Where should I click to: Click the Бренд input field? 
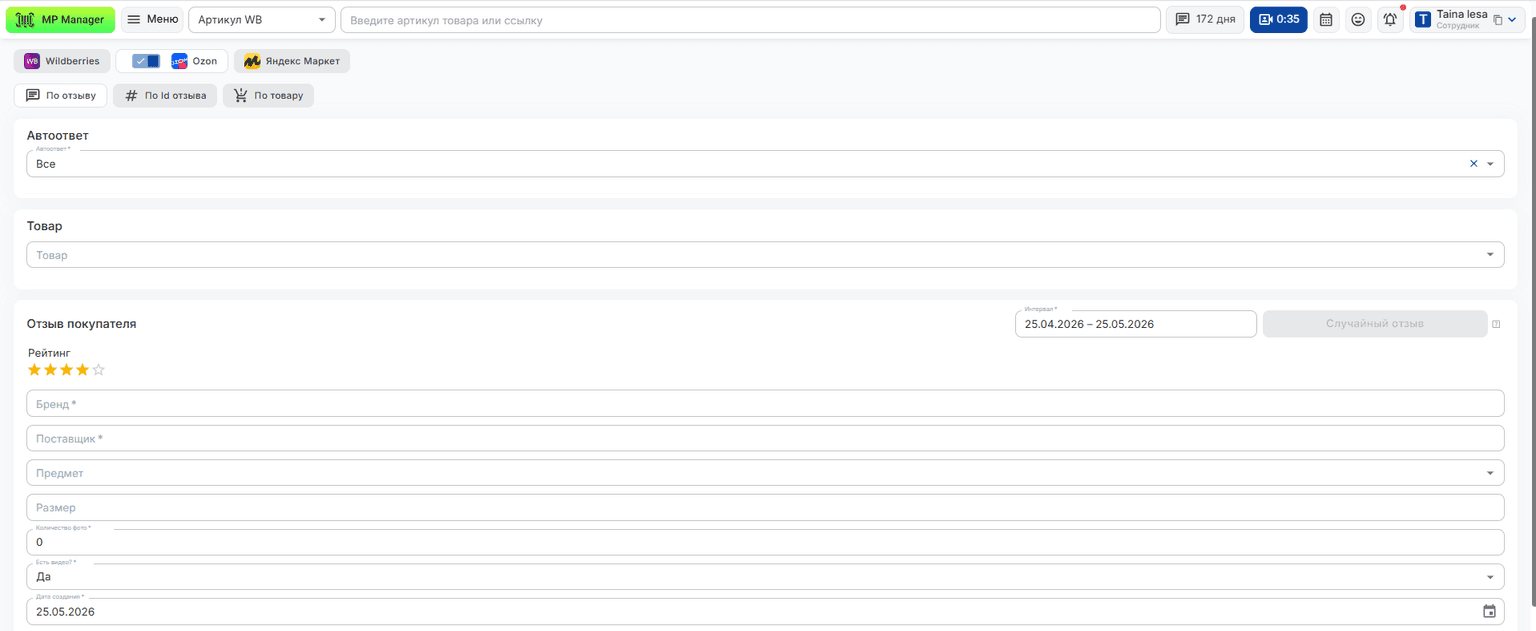pos(765,404)
